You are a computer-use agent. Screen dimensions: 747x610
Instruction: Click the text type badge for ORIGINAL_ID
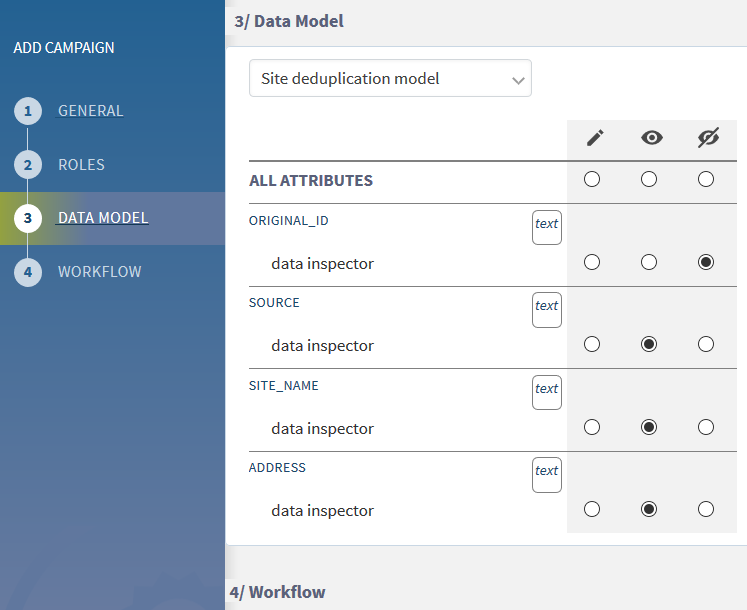point(546,226)
